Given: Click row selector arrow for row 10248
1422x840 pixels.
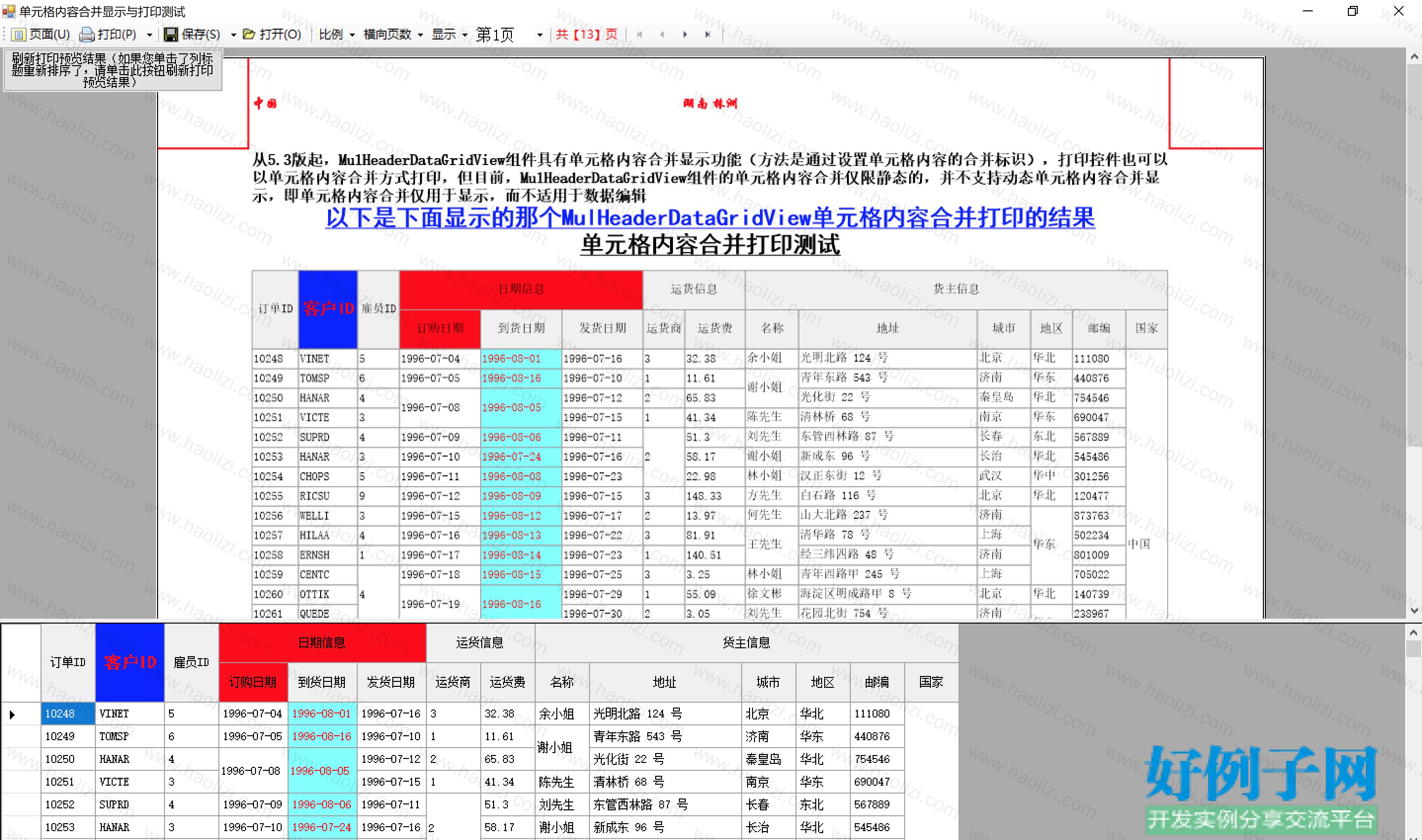Looking at the screenshot, I should click(x=20, y=714).
